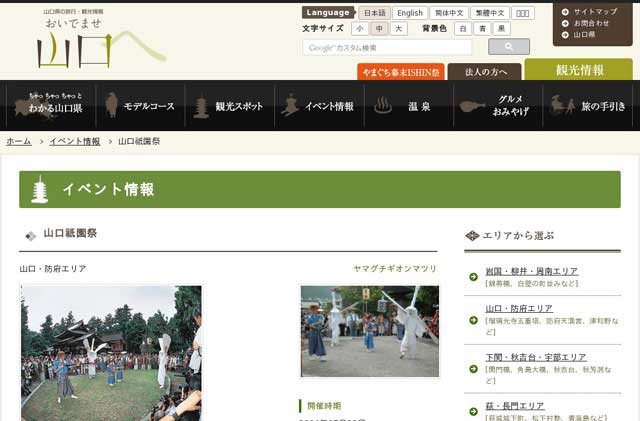Choose 黒 background color
This screenshot has height=421, width=640.
tap(502, 29)
